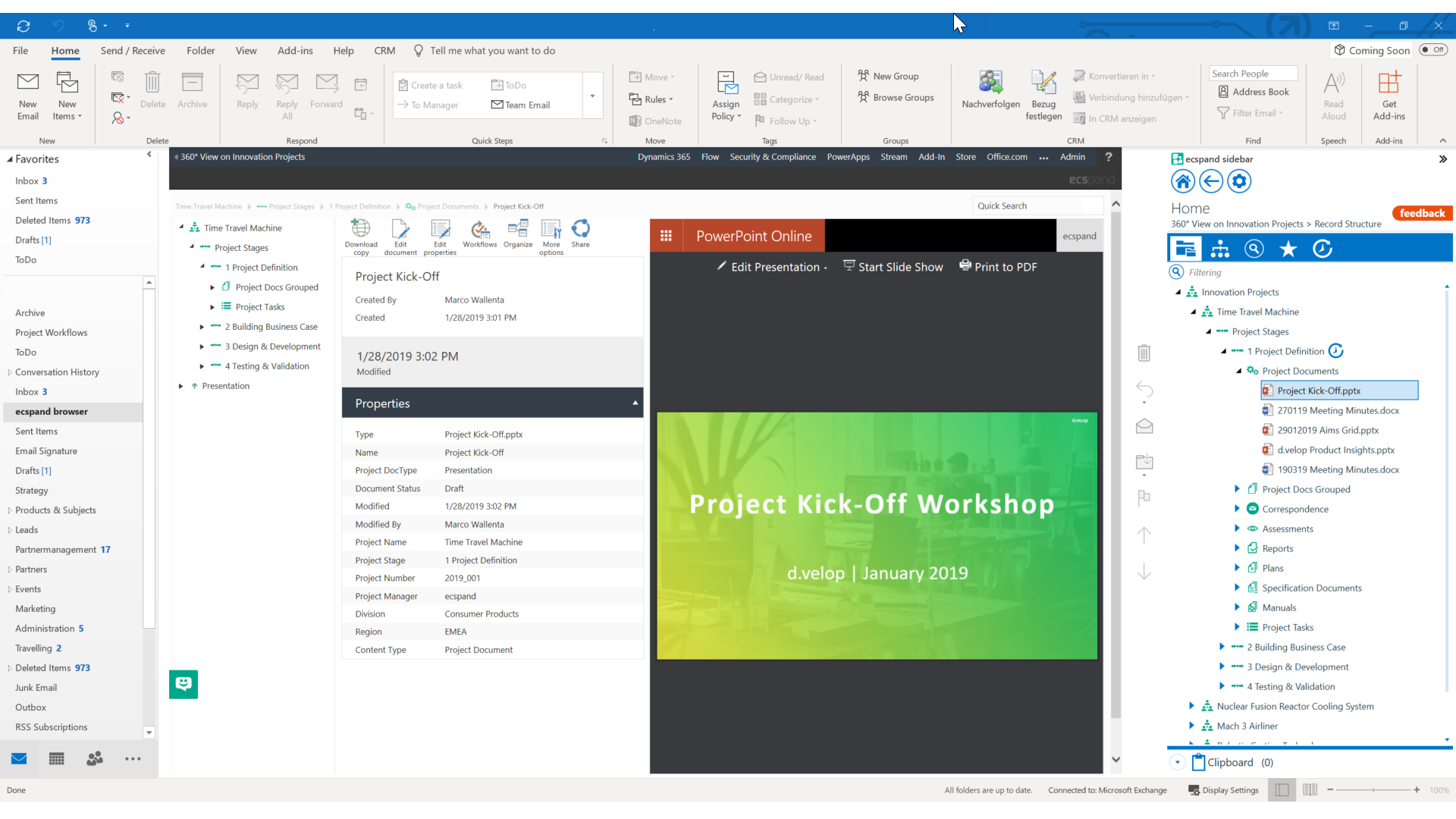This screenshot has height=819, width=1456.
Task: Click the Share icon
Action: (x=581, y=234)
